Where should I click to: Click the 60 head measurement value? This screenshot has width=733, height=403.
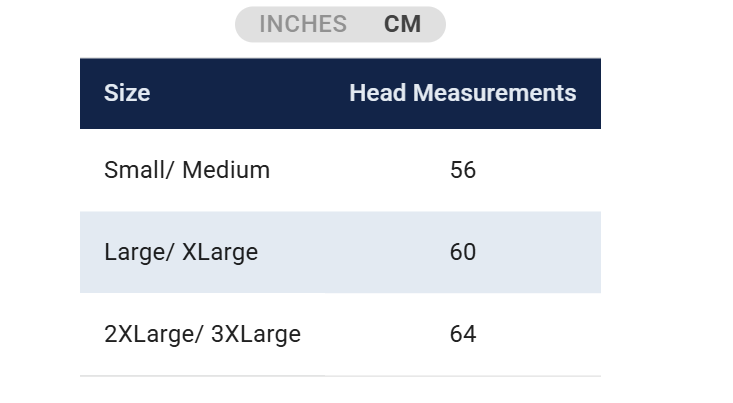[x=463, y=252]
